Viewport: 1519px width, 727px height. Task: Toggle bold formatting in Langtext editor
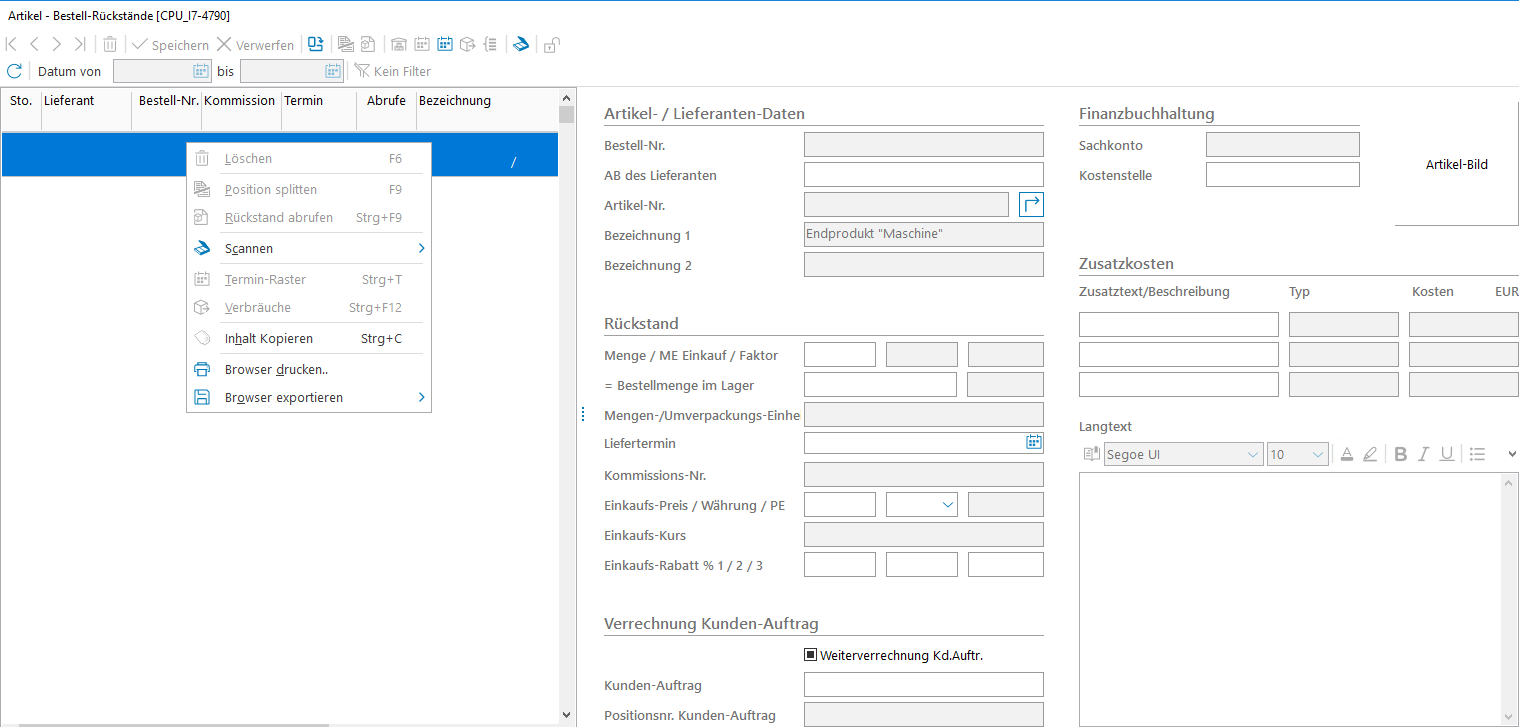(x=1400, y=454)
